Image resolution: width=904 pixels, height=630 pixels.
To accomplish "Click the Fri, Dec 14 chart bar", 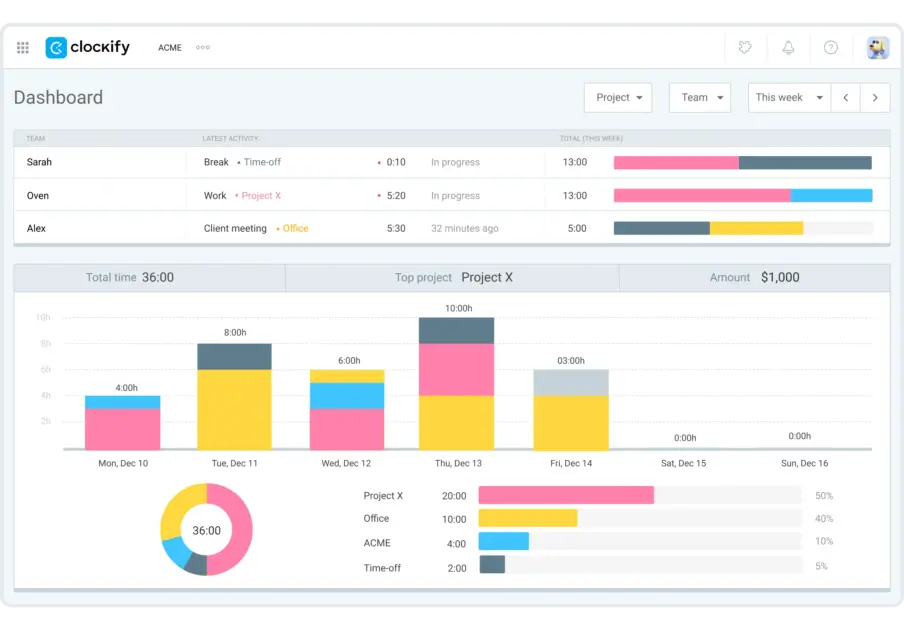I will (x=571, y=409).
